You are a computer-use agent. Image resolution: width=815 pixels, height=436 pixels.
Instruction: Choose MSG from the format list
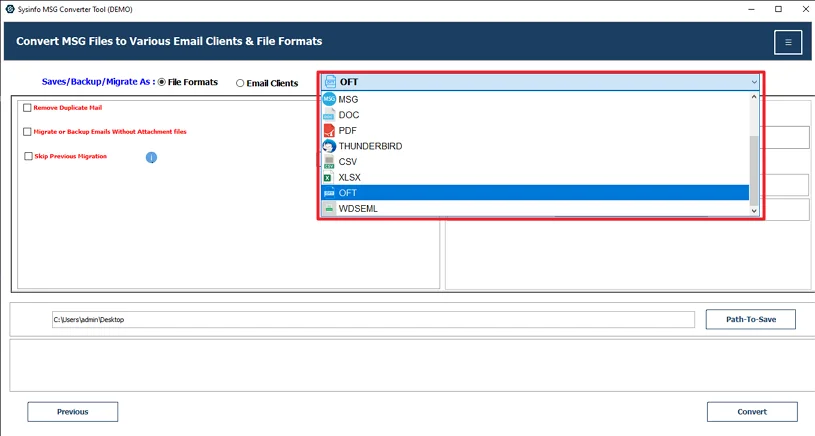(x=535, y=99)
